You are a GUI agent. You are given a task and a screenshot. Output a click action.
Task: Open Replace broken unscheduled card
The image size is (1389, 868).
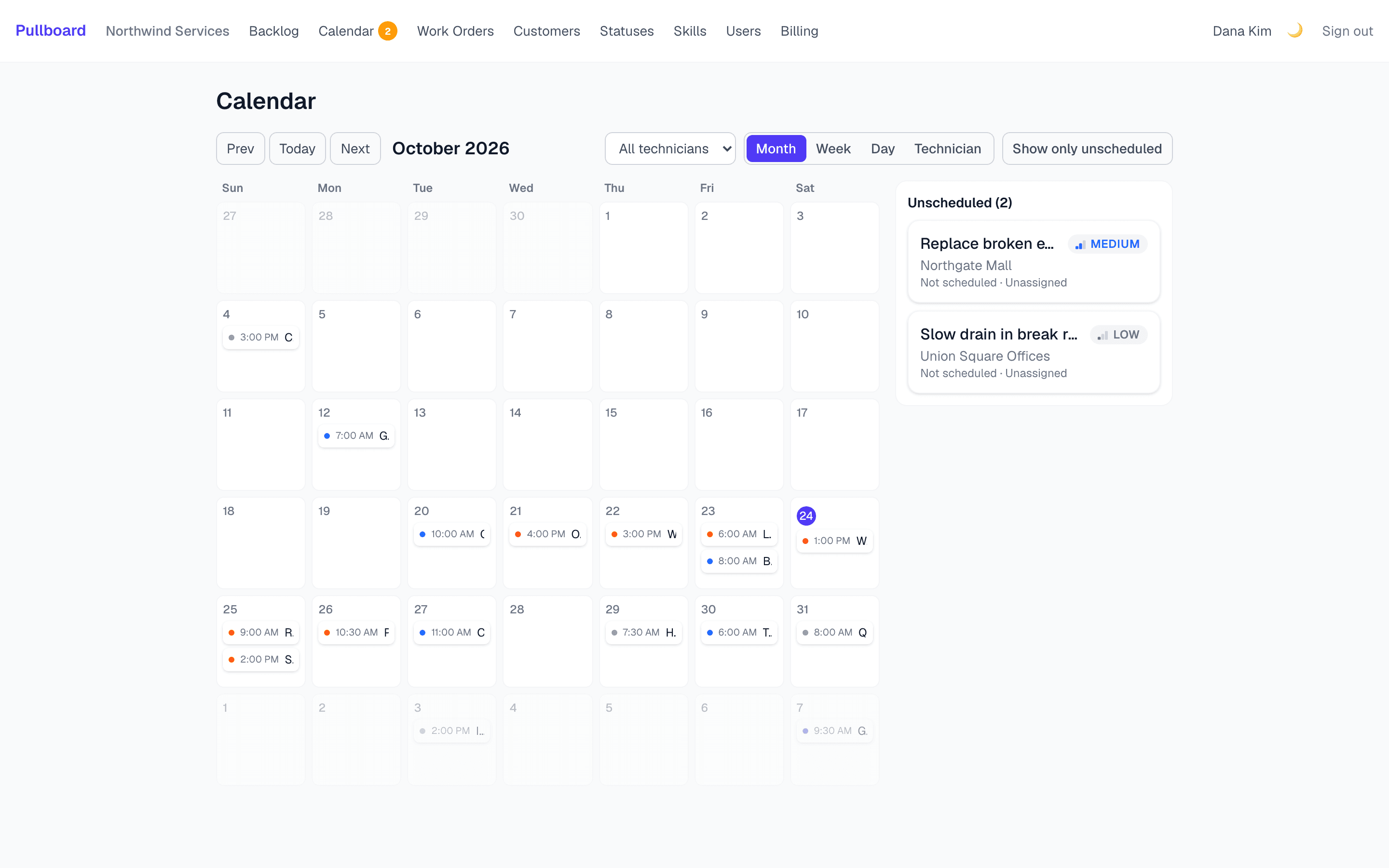tap(1033, 262)
